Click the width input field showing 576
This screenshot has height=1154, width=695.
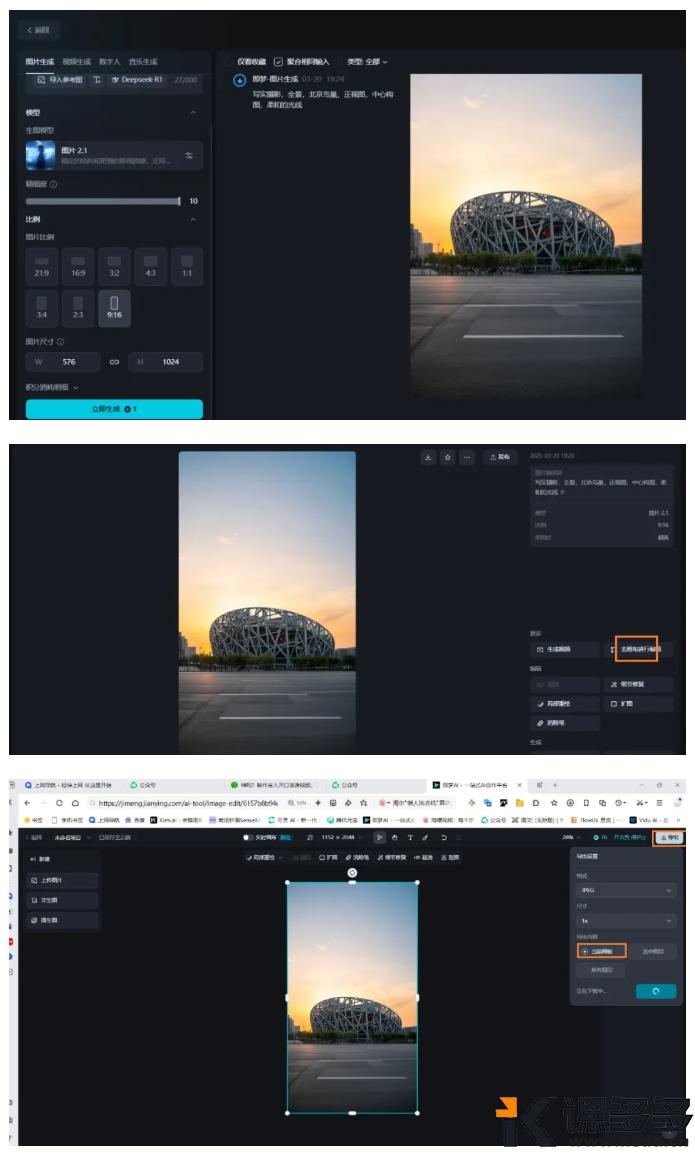click(64, 362)
